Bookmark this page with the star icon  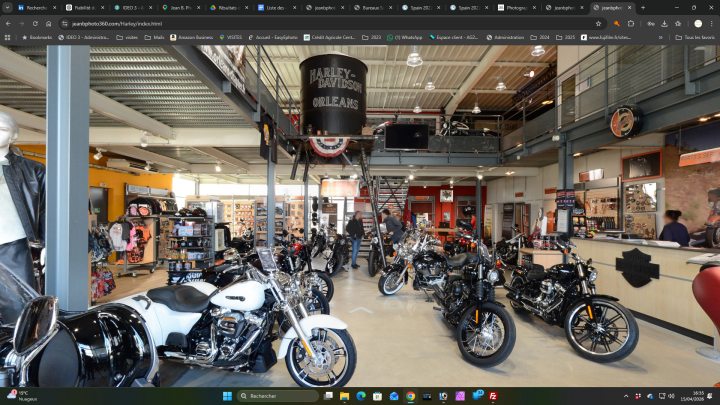pos(598,23)
